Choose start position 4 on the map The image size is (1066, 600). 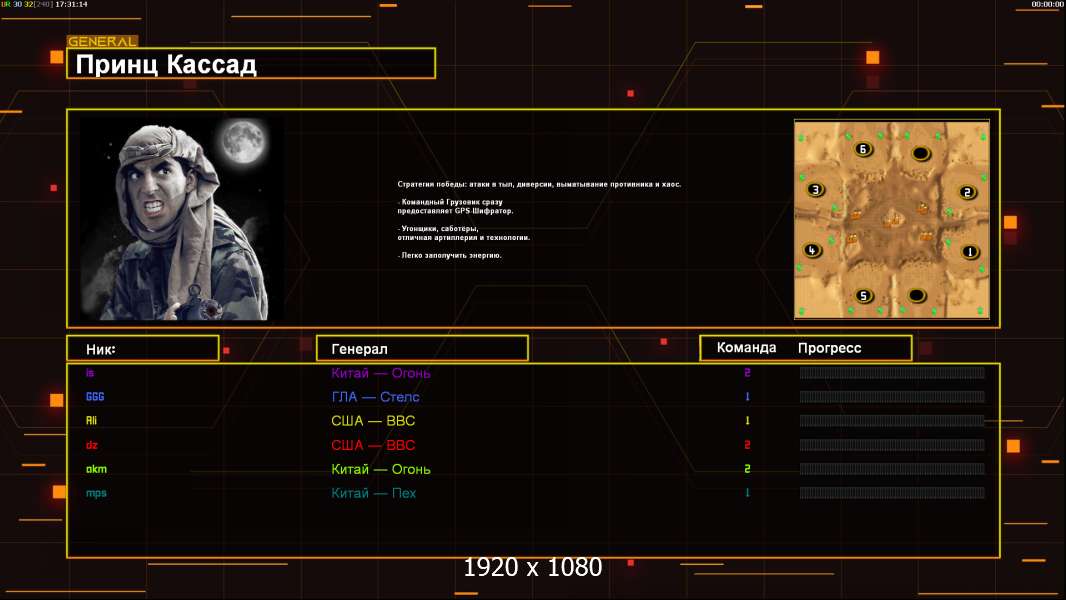(812, 250)
